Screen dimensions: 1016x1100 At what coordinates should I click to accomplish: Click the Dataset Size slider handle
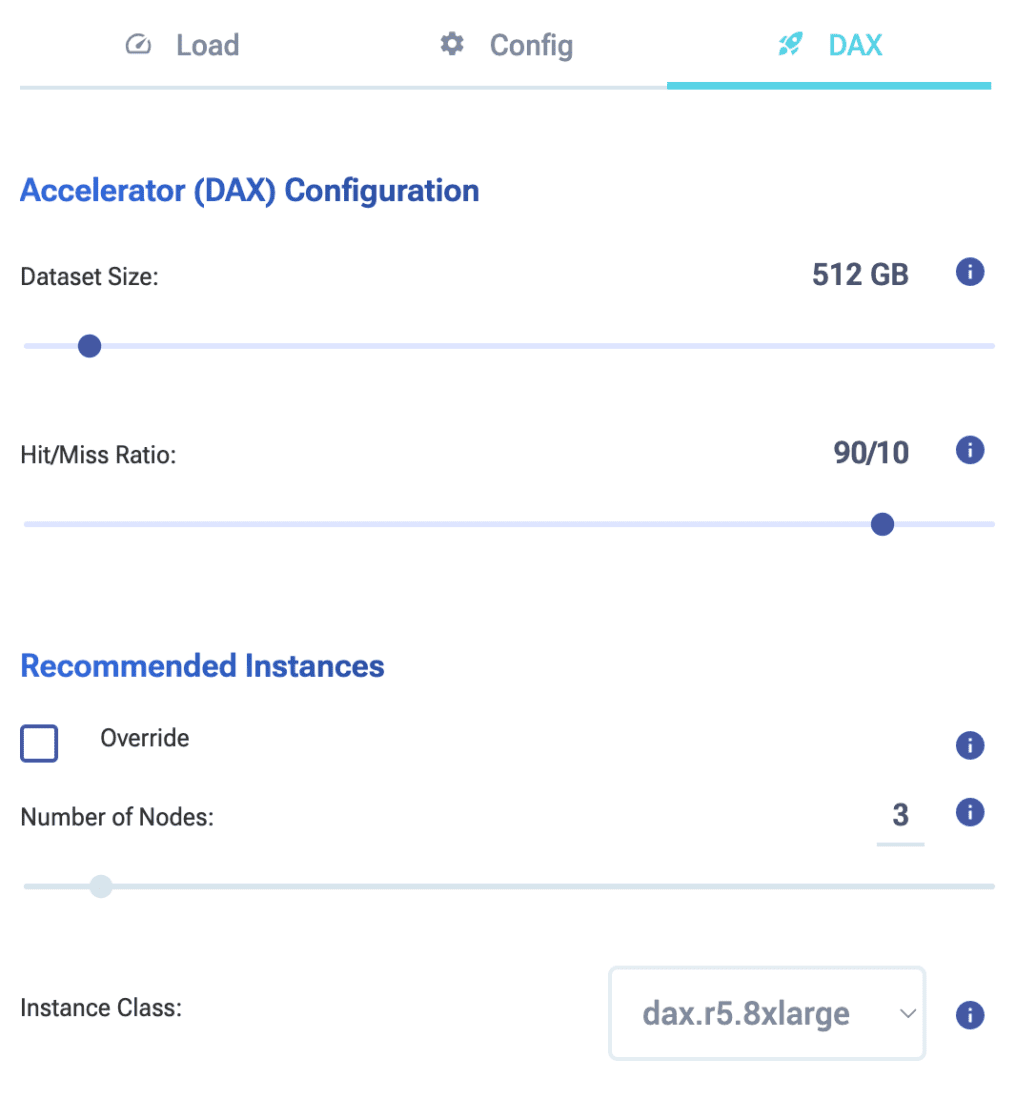(90, 346)
